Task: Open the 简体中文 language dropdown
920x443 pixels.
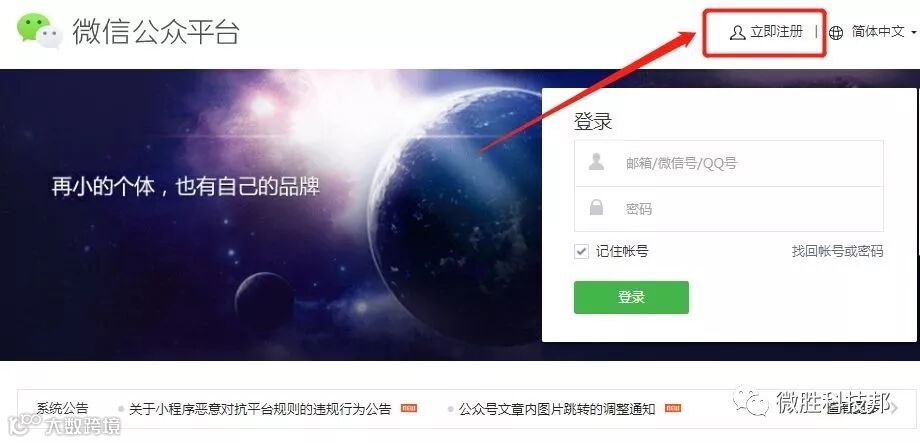Action: pyautogui.click(x=878, y=32)
